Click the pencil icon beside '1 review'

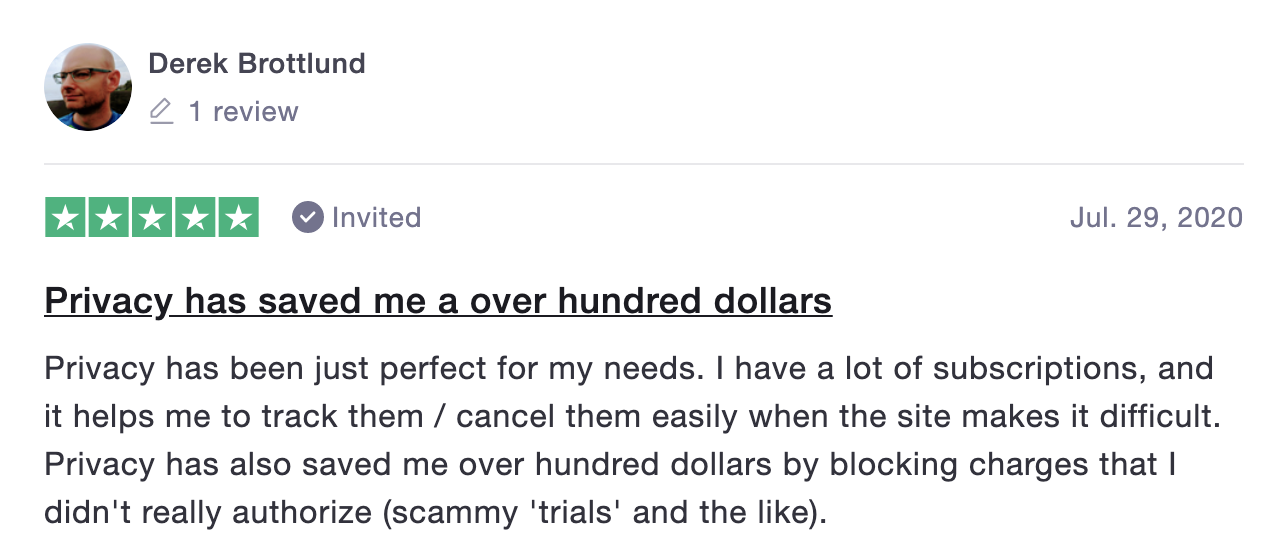click(x=161, y=111)
